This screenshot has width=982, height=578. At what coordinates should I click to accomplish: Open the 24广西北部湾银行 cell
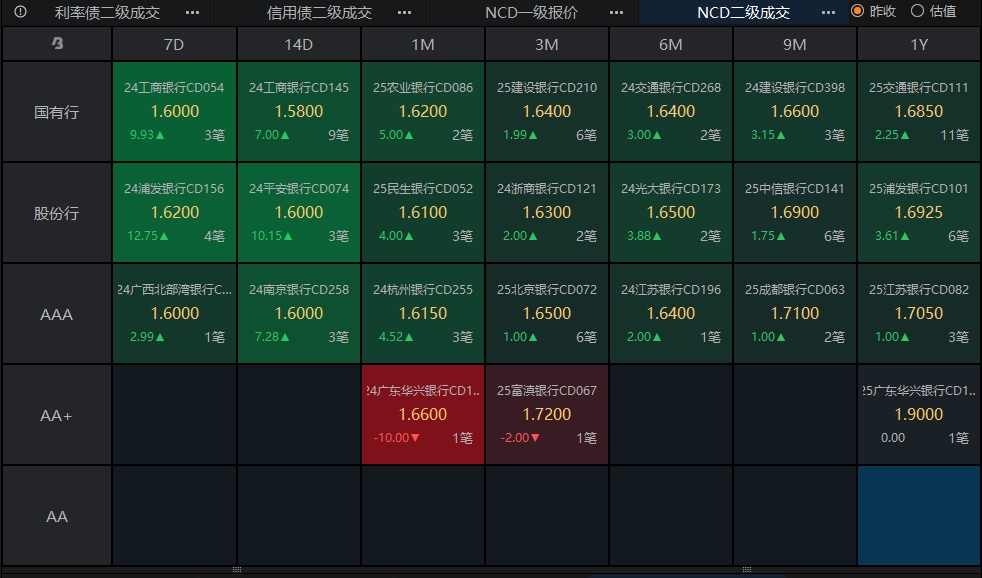(x=174, y=314)
